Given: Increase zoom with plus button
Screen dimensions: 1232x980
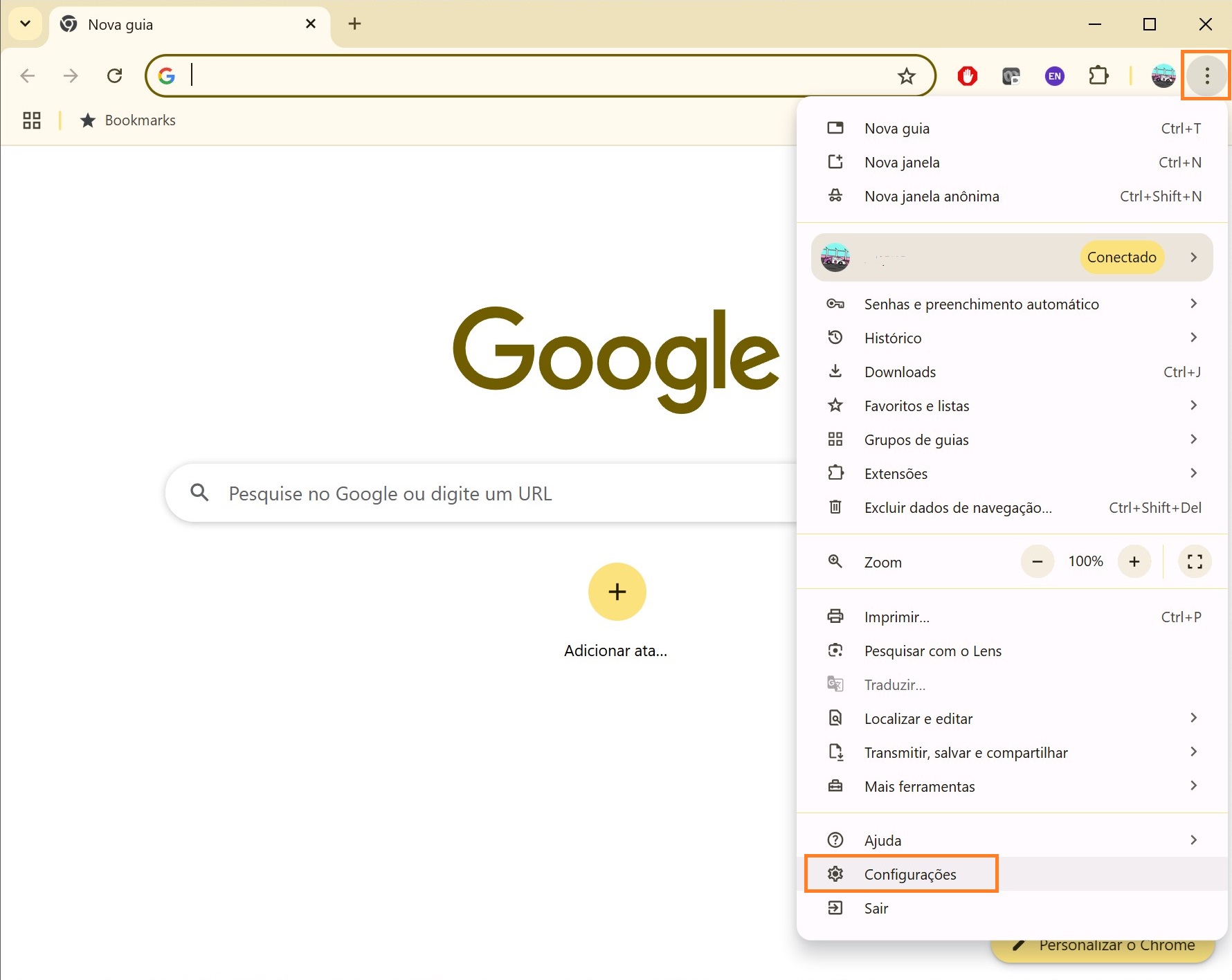Looking at the screenshot, I should click(x=1134, y=561).
